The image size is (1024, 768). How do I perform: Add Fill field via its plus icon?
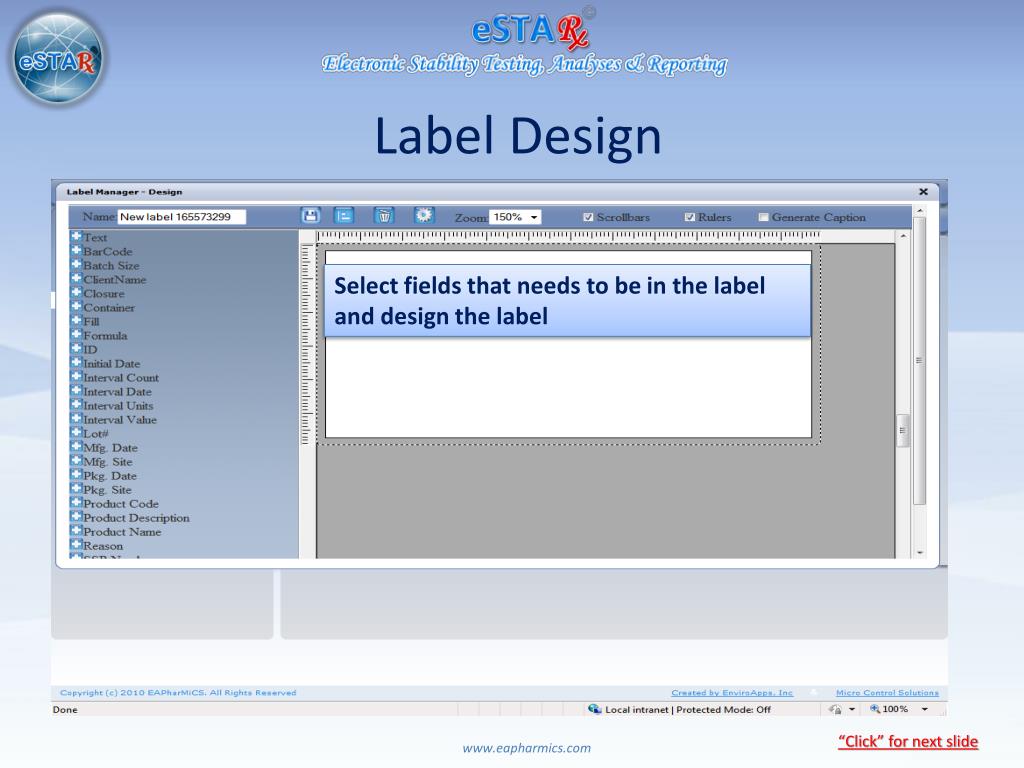coord(76,321)
